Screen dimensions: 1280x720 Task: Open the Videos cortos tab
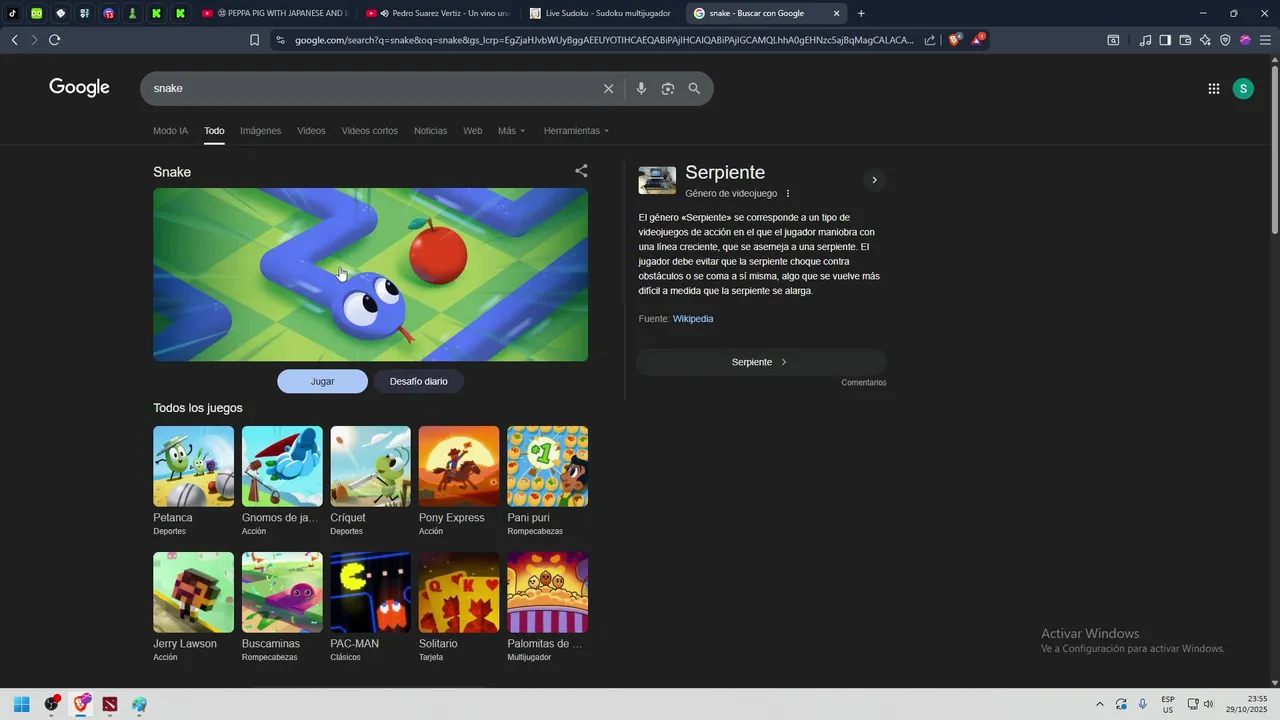pyautogui.click(x=369, y=131)
